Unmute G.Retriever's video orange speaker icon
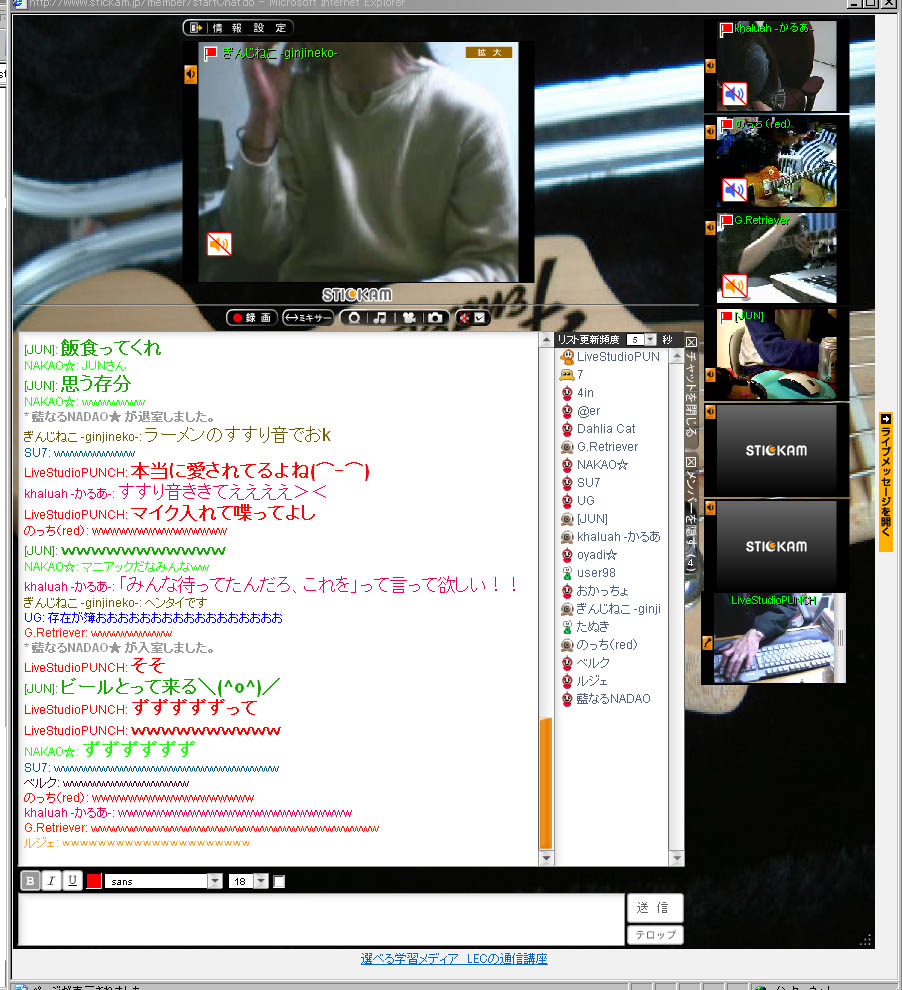 click(734, 286)
